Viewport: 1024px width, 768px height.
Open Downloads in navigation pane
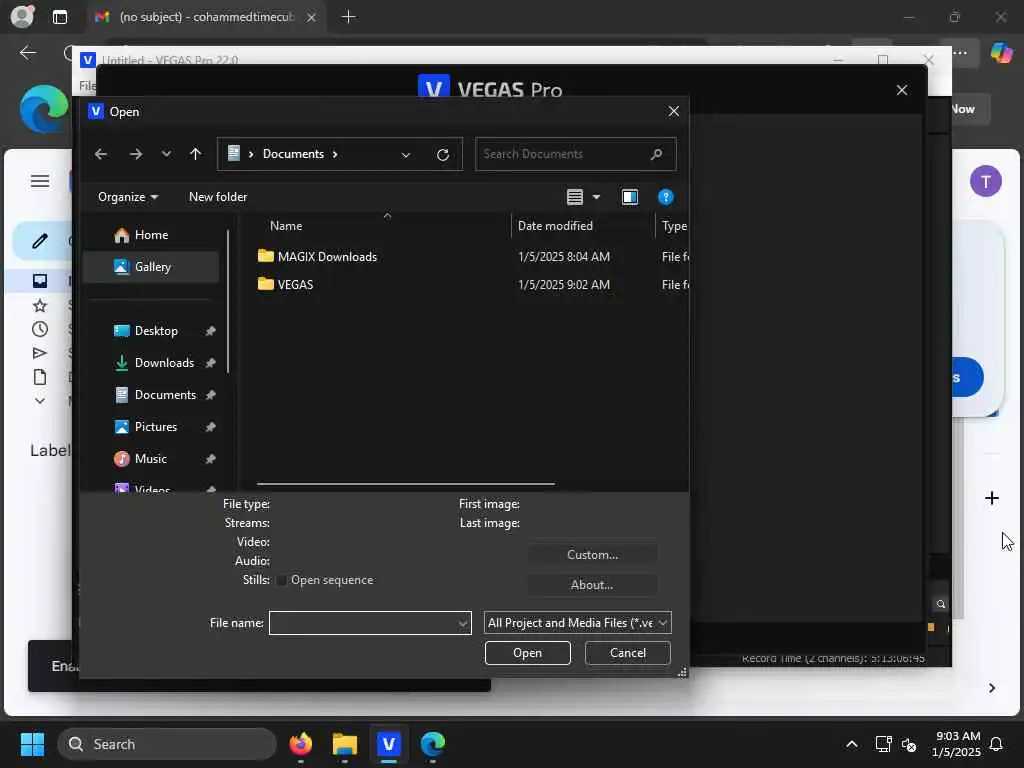coord(164,363)
